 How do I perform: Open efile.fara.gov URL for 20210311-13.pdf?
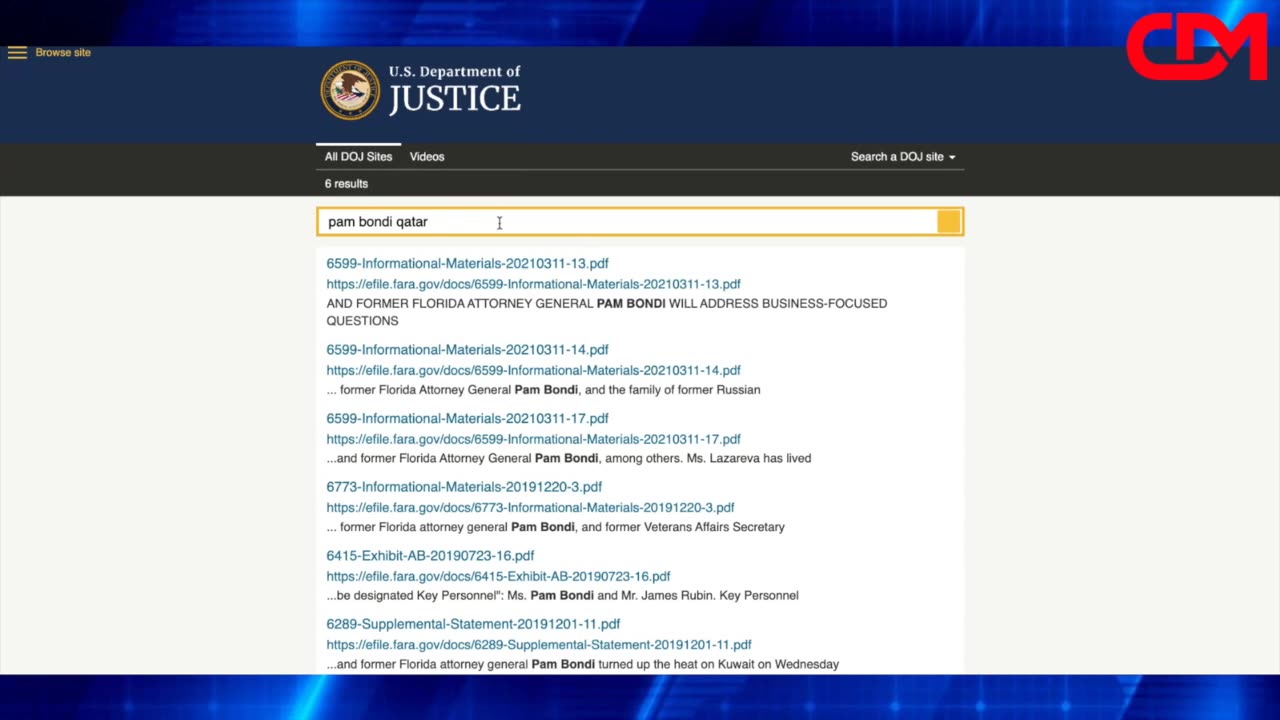pos(533,284)
